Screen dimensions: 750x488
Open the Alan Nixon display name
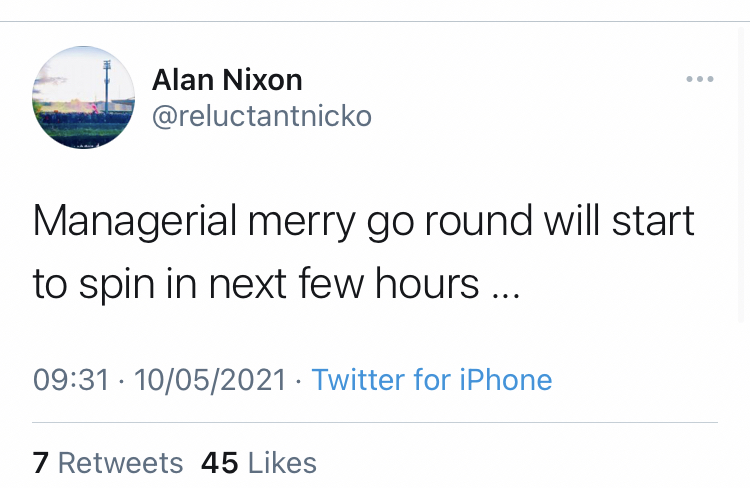pos(227,79)
